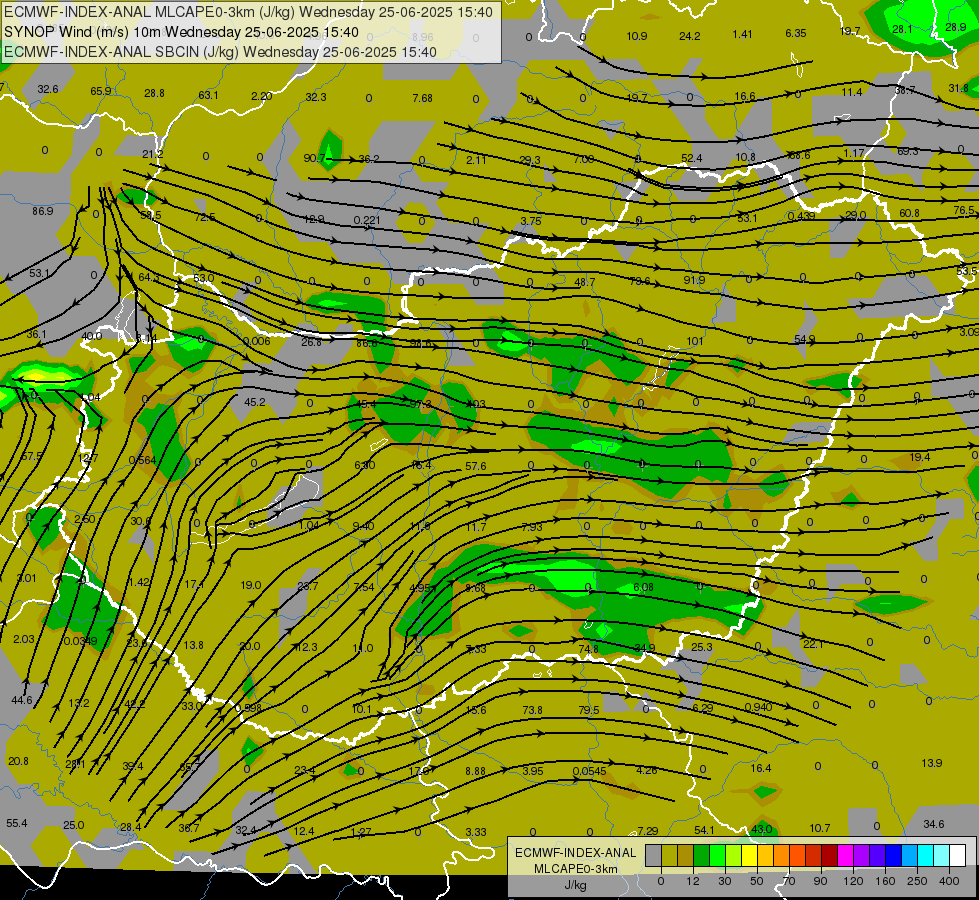Click the map value 65.9
This screenshot has height=900, width=979.
[101, 91]
